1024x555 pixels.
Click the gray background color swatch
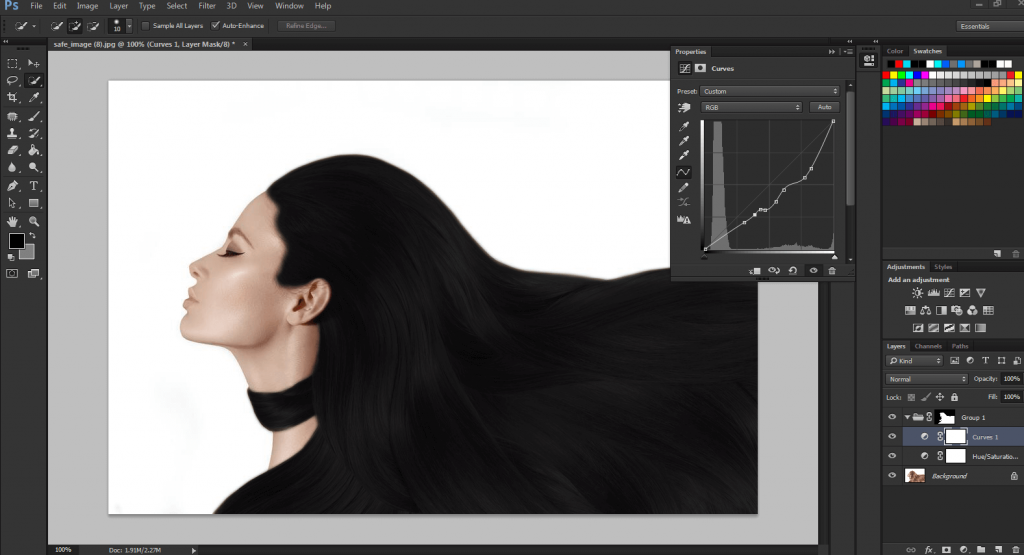coord(29,253)
